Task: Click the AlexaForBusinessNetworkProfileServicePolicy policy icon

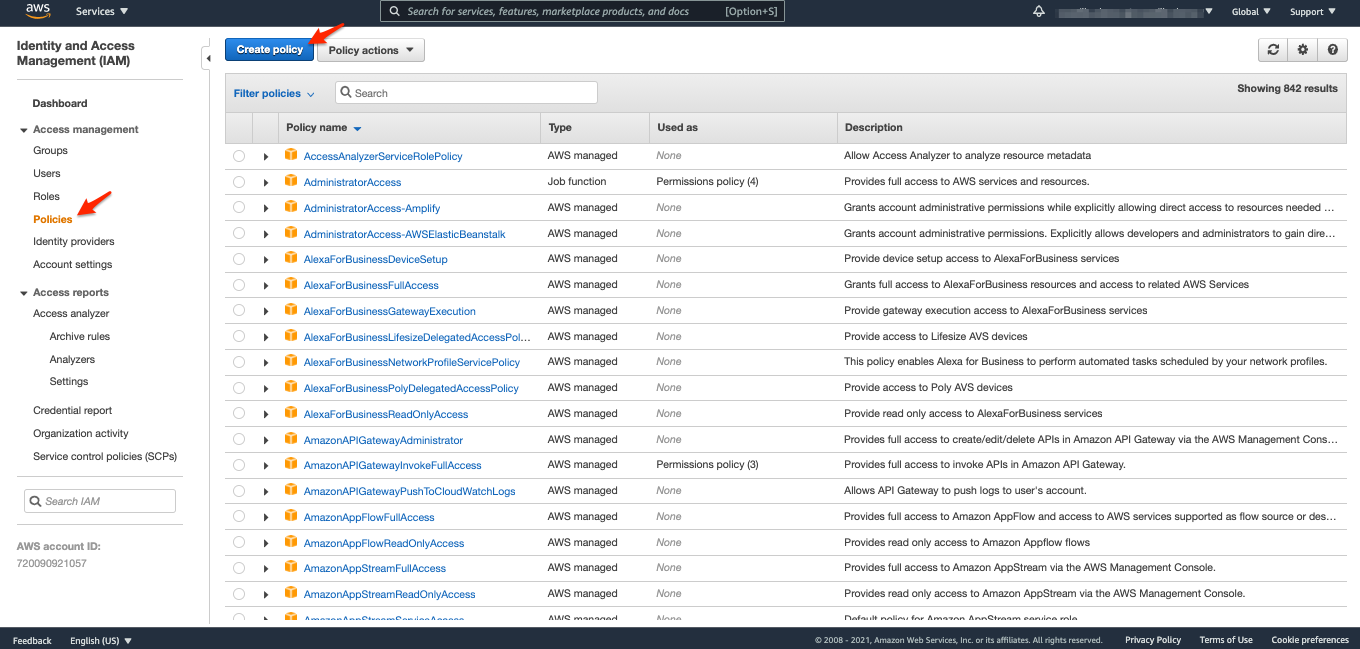Action: pos(291,361)
